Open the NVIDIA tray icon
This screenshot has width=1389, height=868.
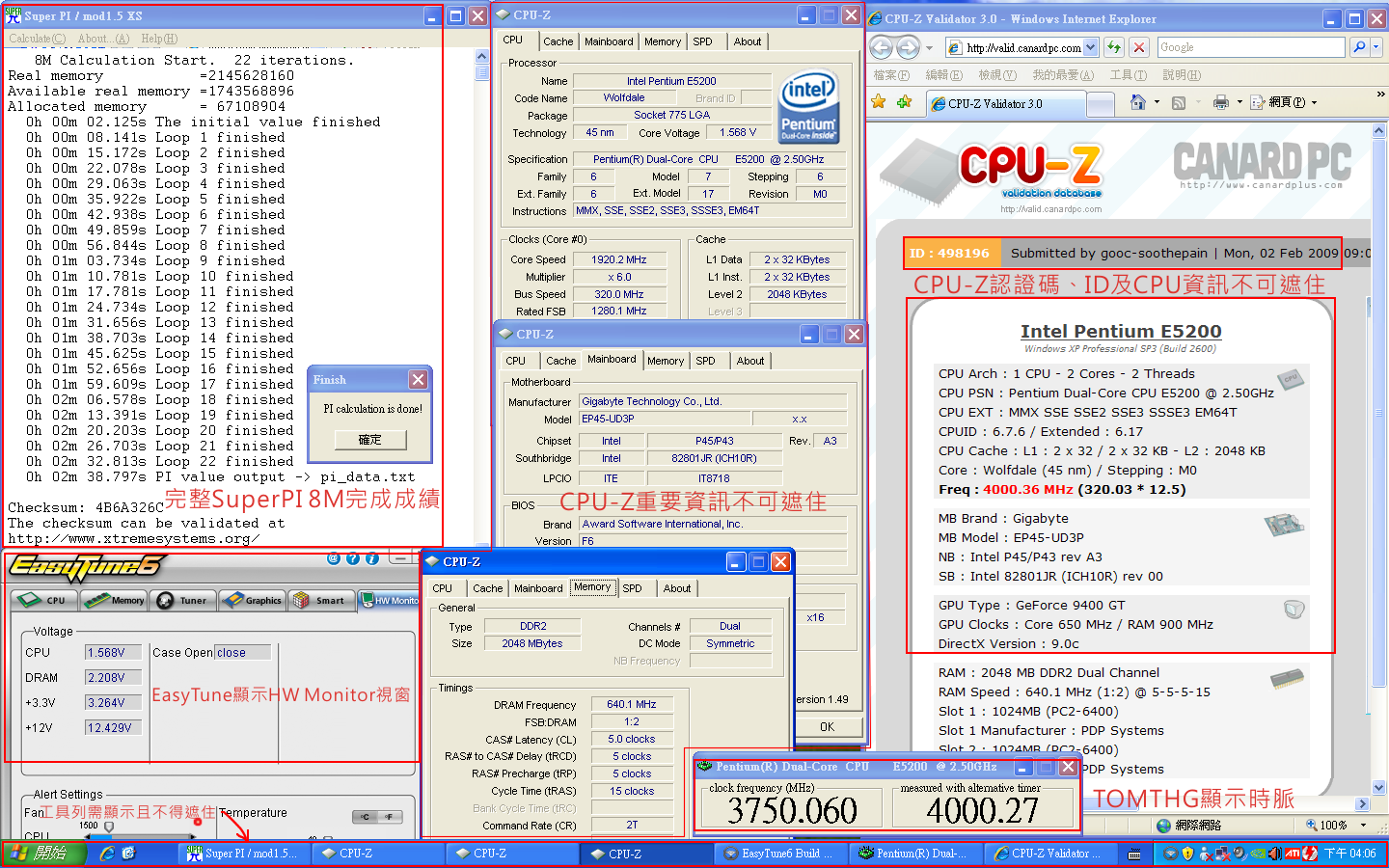1258,854
